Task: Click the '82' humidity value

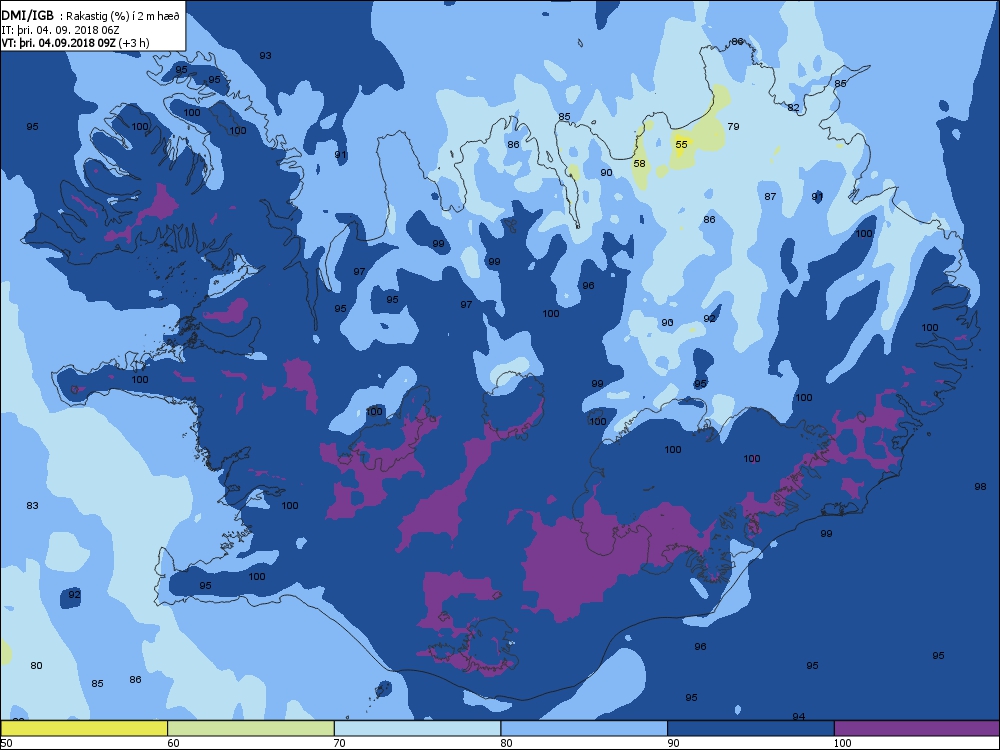Action: coord(793,107)
